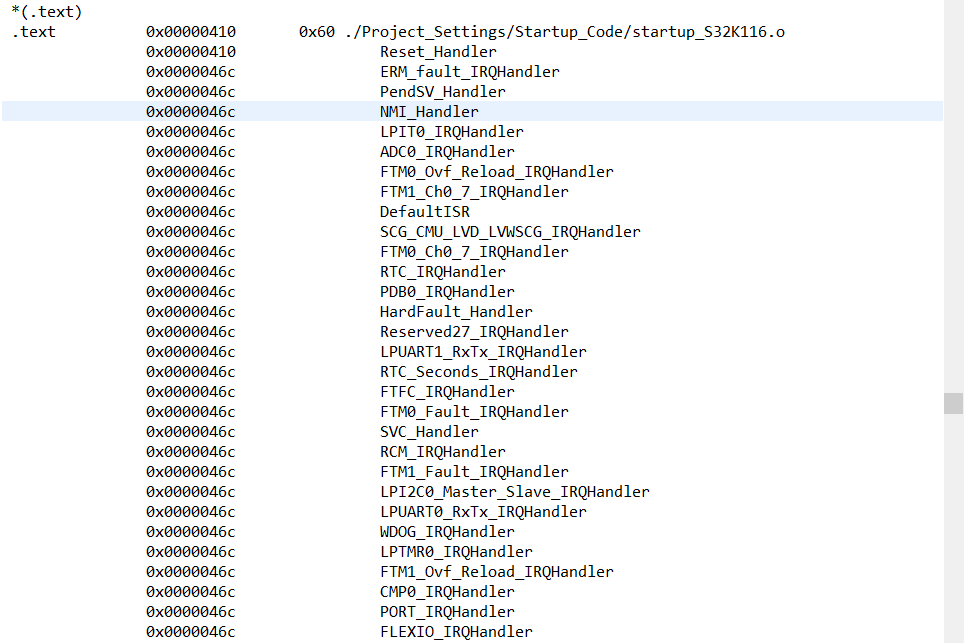
Task: Click address 0x0000046c beside NMI_Handler
Action: (x=191, y=112)
